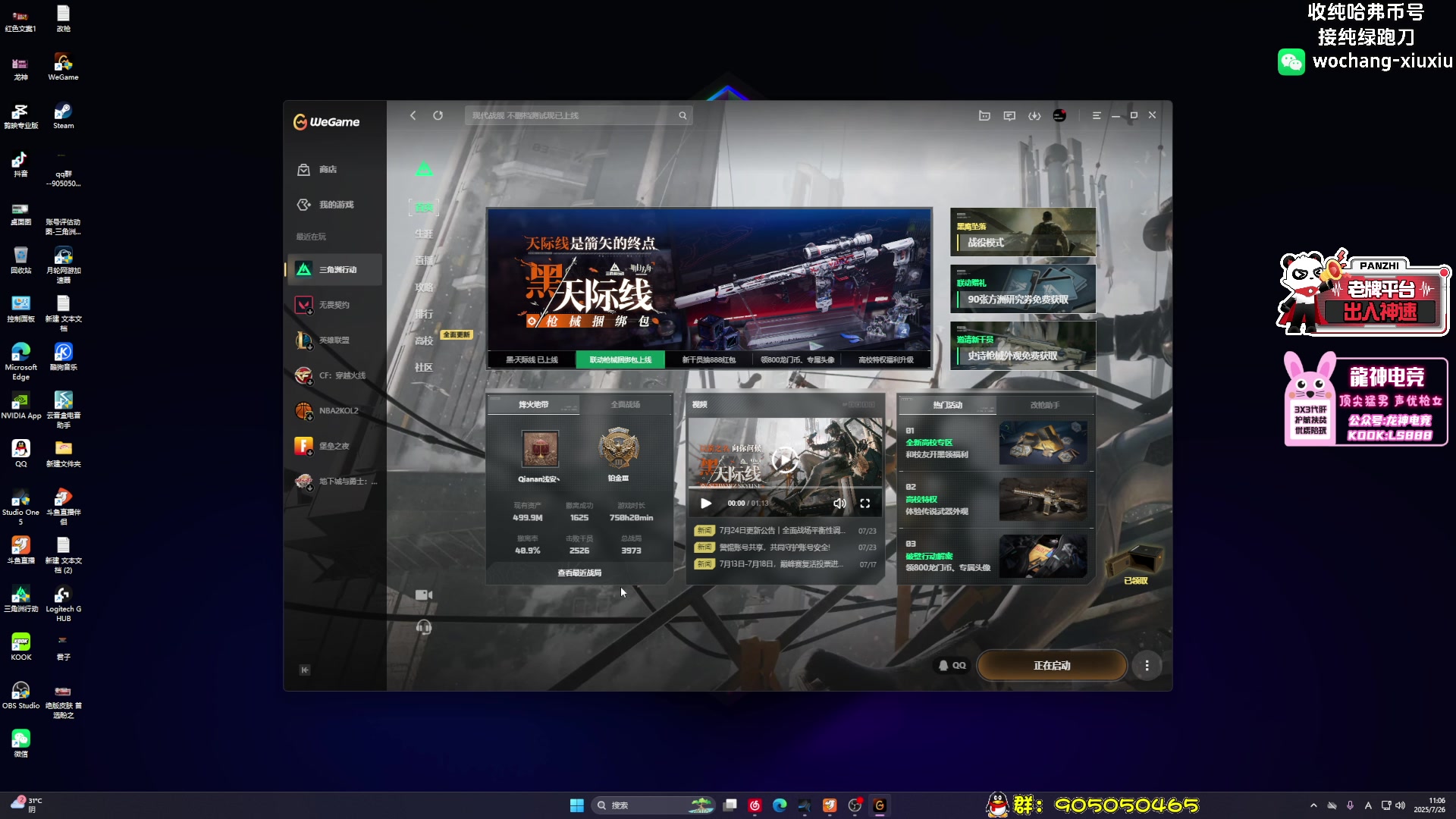
Task: Open the Windows Start menu
Action: [x=576, y=805]
